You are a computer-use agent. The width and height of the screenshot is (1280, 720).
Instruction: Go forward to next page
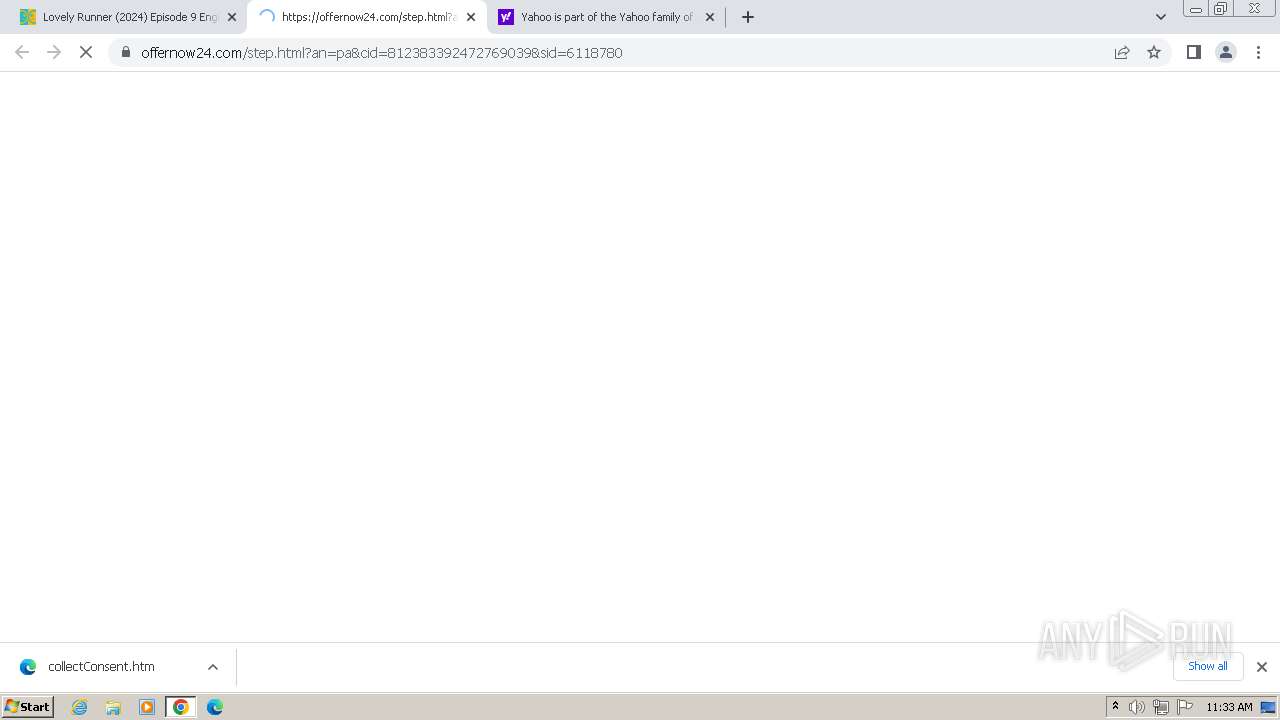click(54, 52)
